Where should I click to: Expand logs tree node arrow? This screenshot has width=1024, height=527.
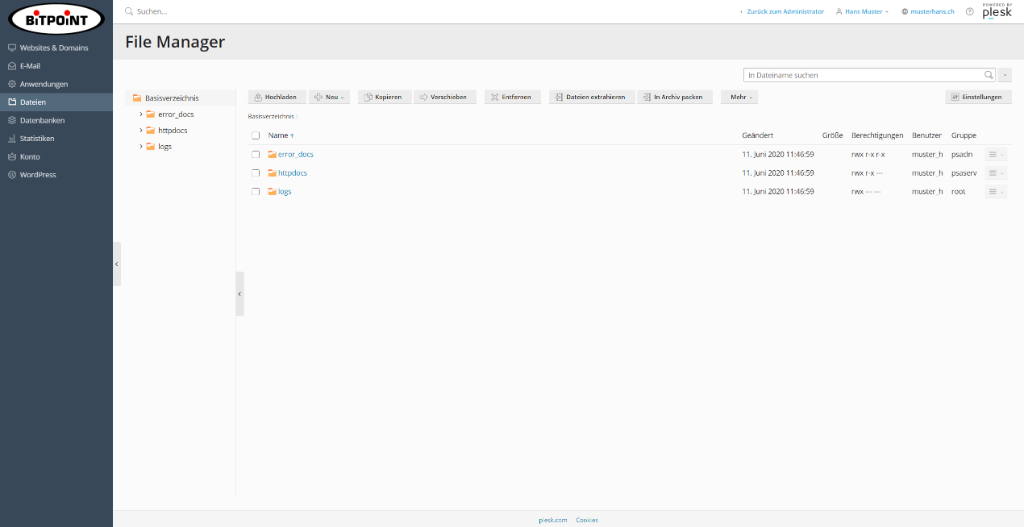[141, 146]
